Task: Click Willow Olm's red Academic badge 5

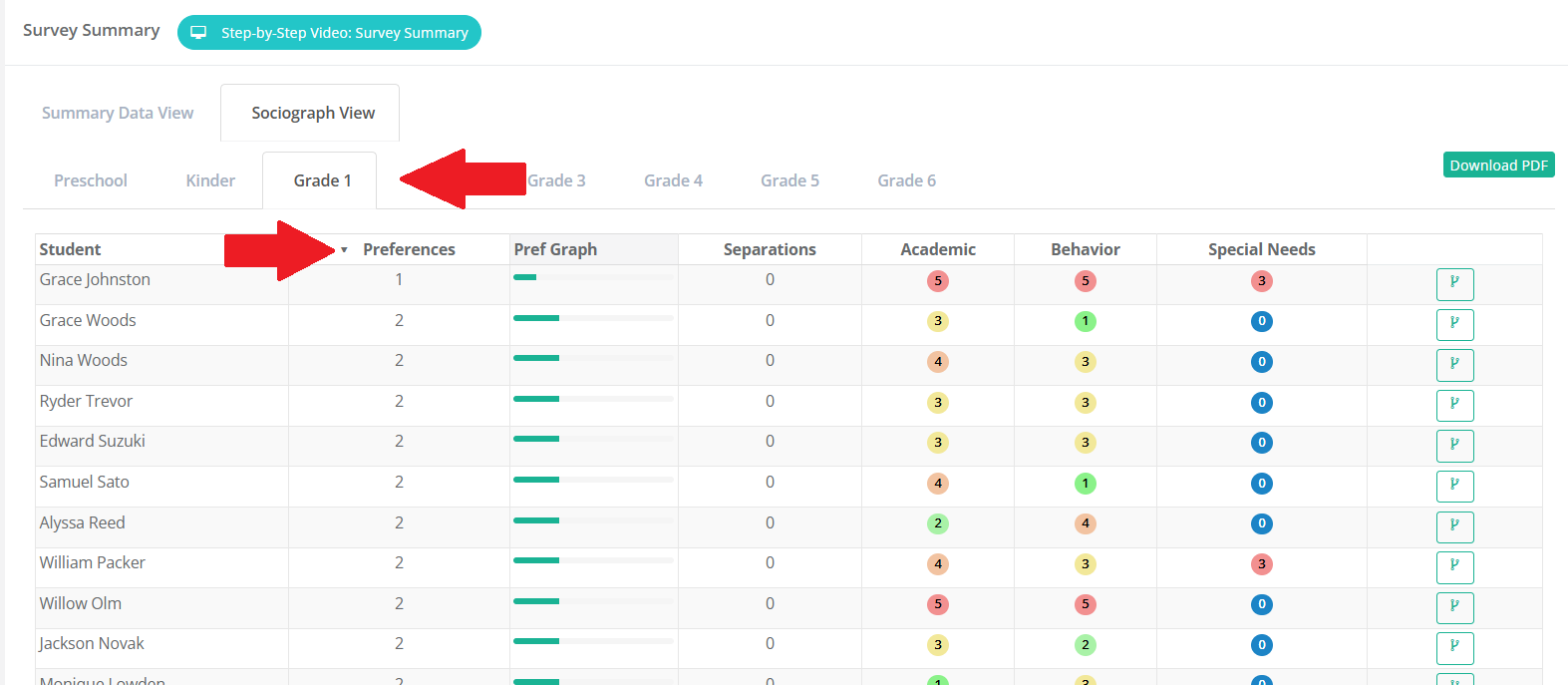Action: (937, 604)
